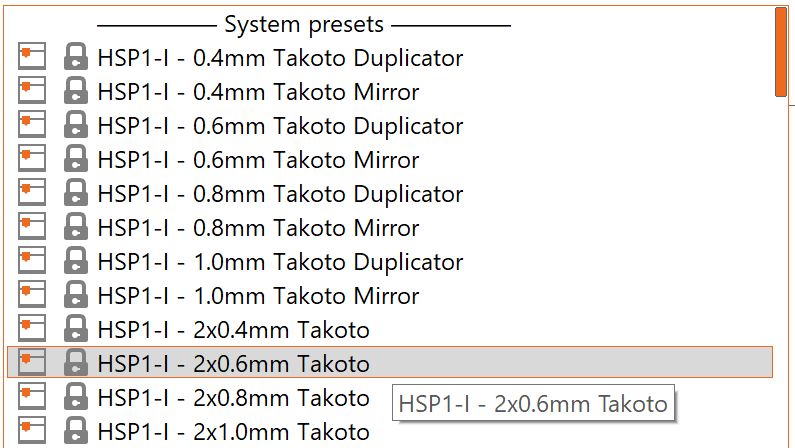Select HSP1-I - 0.4mm Takoto Mirror preset
The image size is (795, 448).
258,92
